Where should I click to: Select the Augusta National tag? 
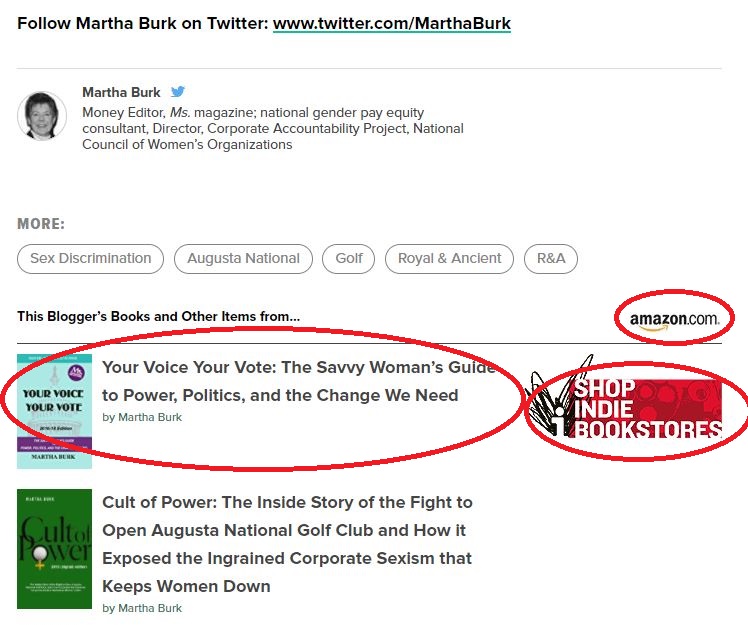click(x=243, y=258)
